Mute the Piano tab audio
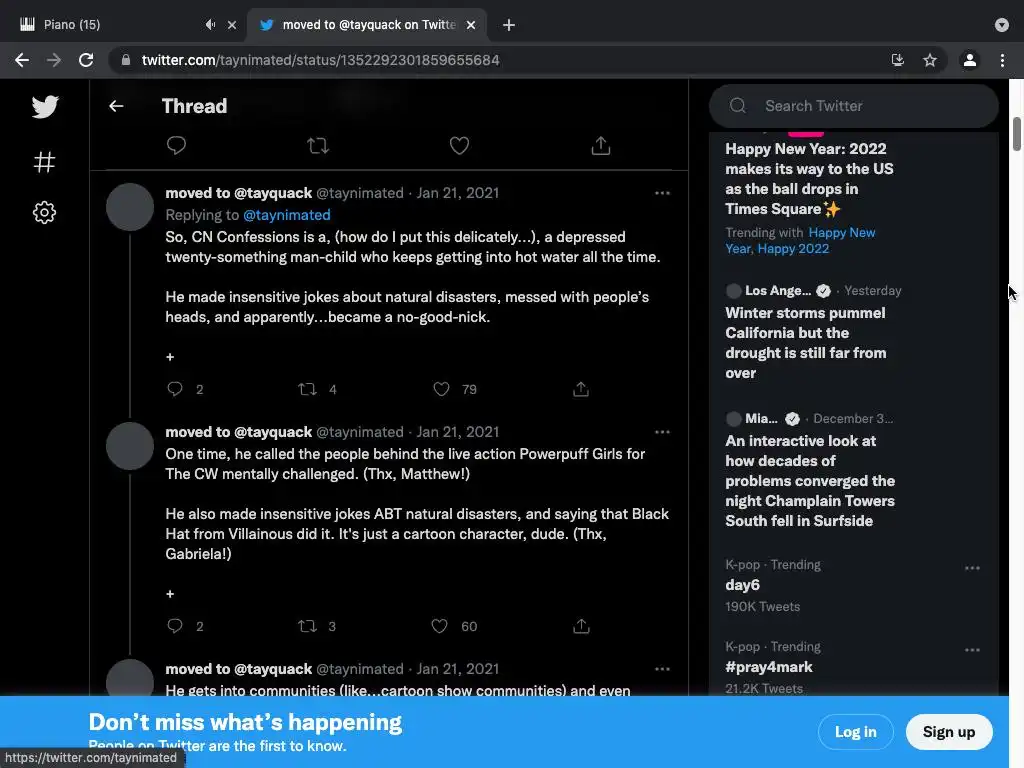The width and height of the screenshot is (1024, 768). (211, 25)
